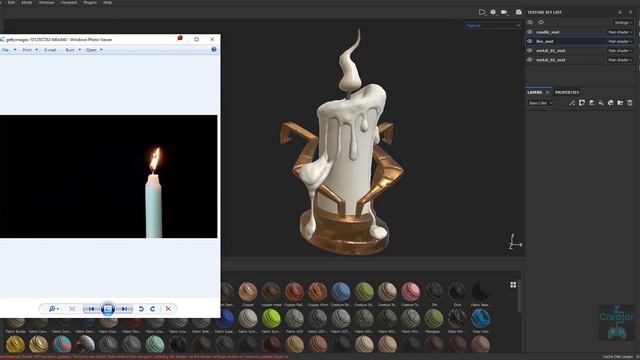Select the blue Creature material thumbnail
This screenshot has width=640, height=360.
click(x=341, y=292)
